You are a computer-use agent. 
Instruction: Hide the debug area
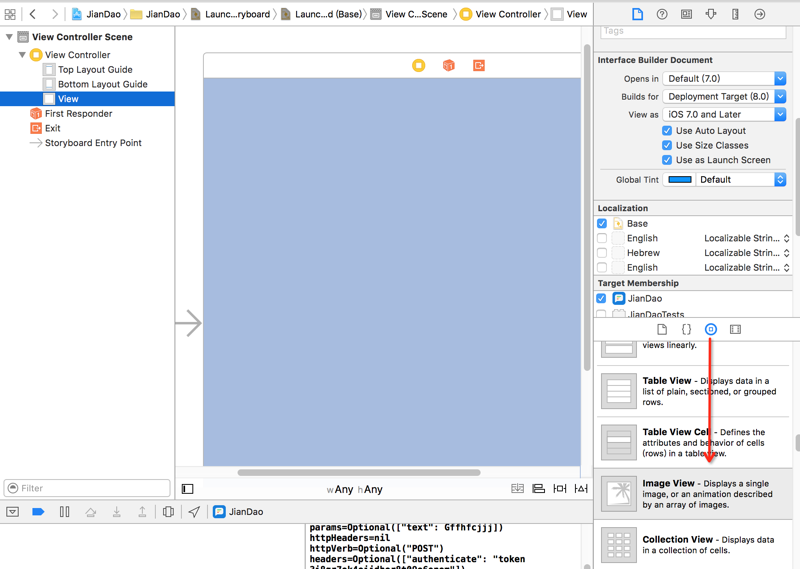point(13,511)
